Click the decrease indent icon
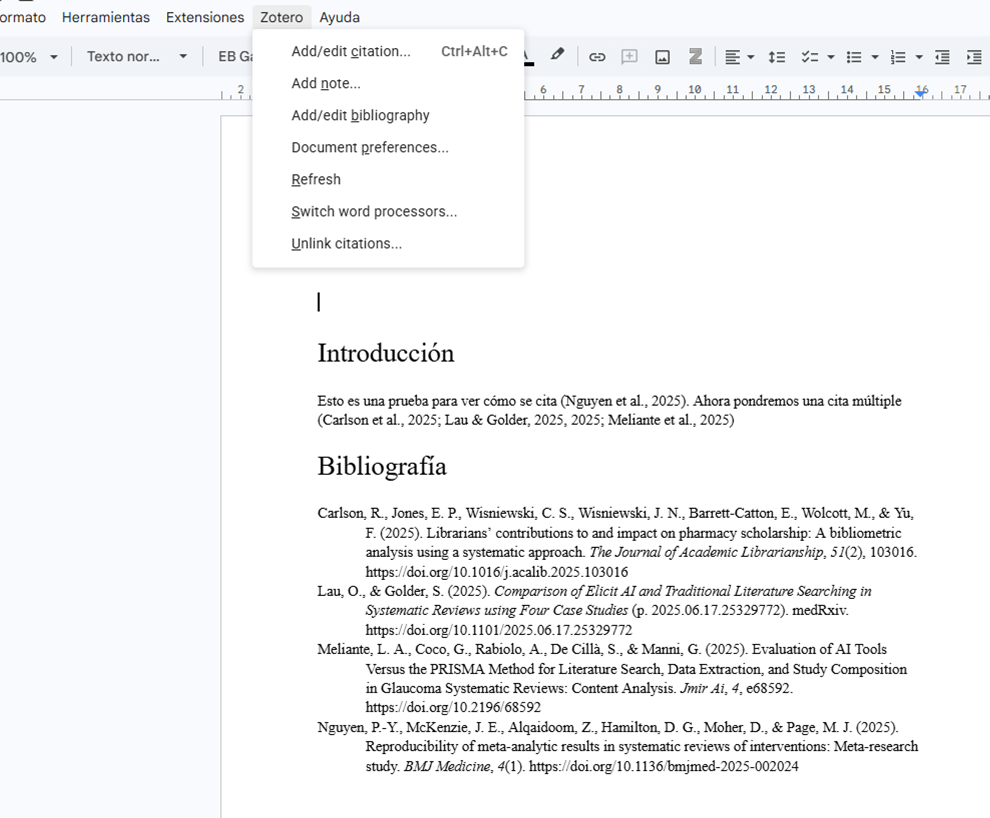 [x=942, y=57]
